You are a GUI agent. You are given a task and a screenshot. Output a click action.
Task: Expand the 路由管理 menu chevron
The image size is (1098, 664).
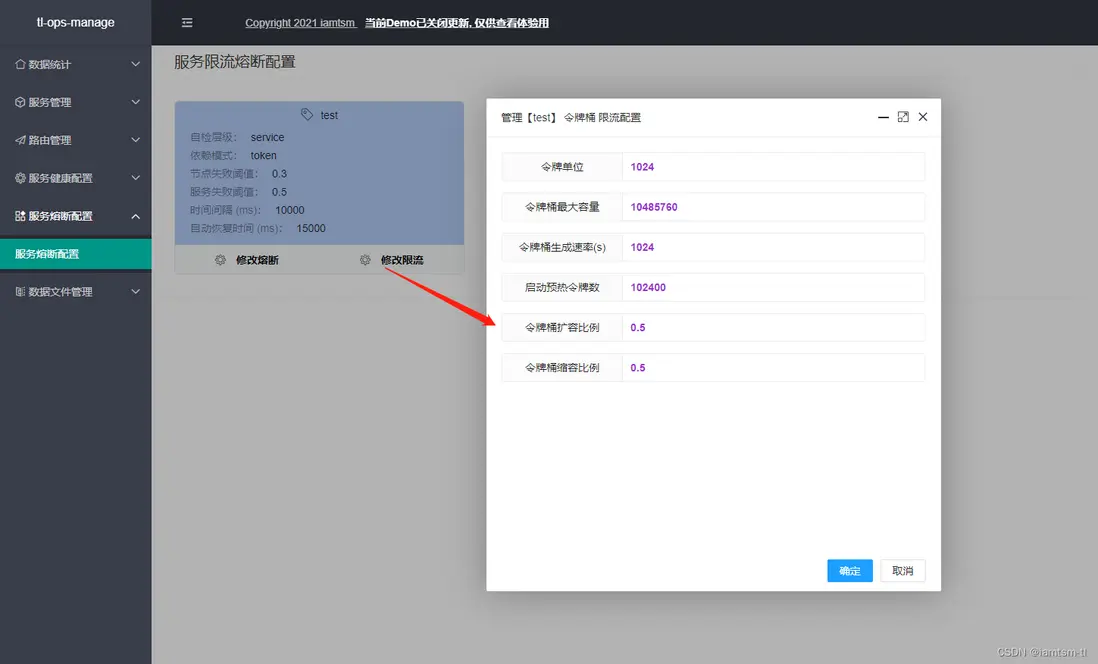tap(135, 140)
